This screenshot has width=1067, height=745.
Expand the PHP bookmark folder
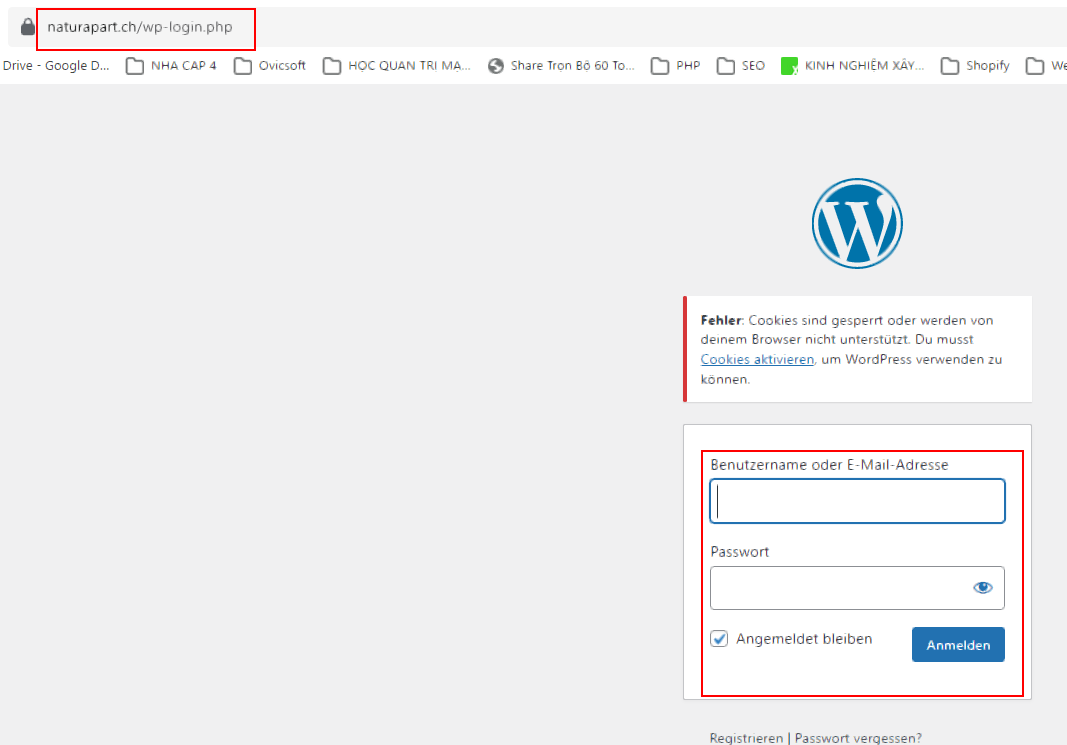(675, 65)
